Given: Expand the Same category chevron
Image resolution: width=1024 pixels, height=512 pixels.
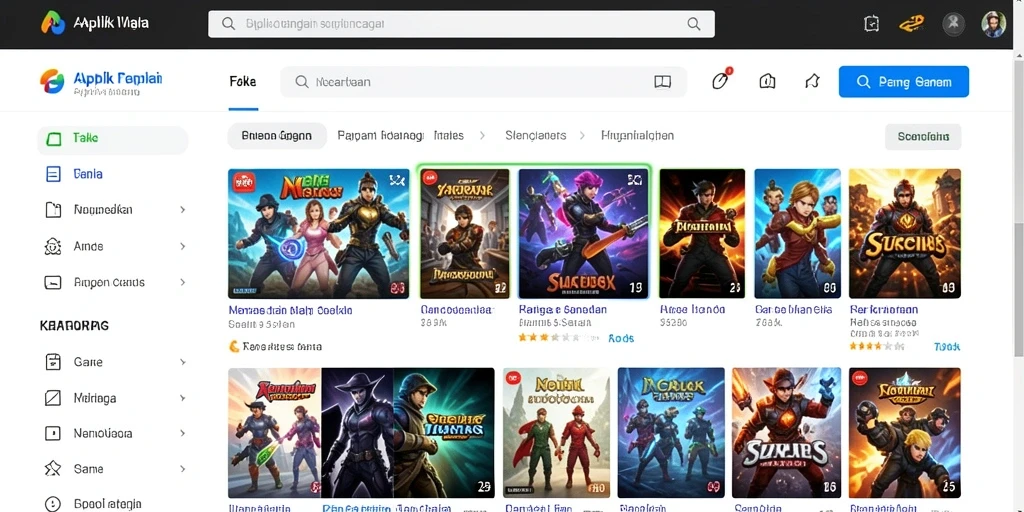Looking at the screenshot, I should 182,469.
